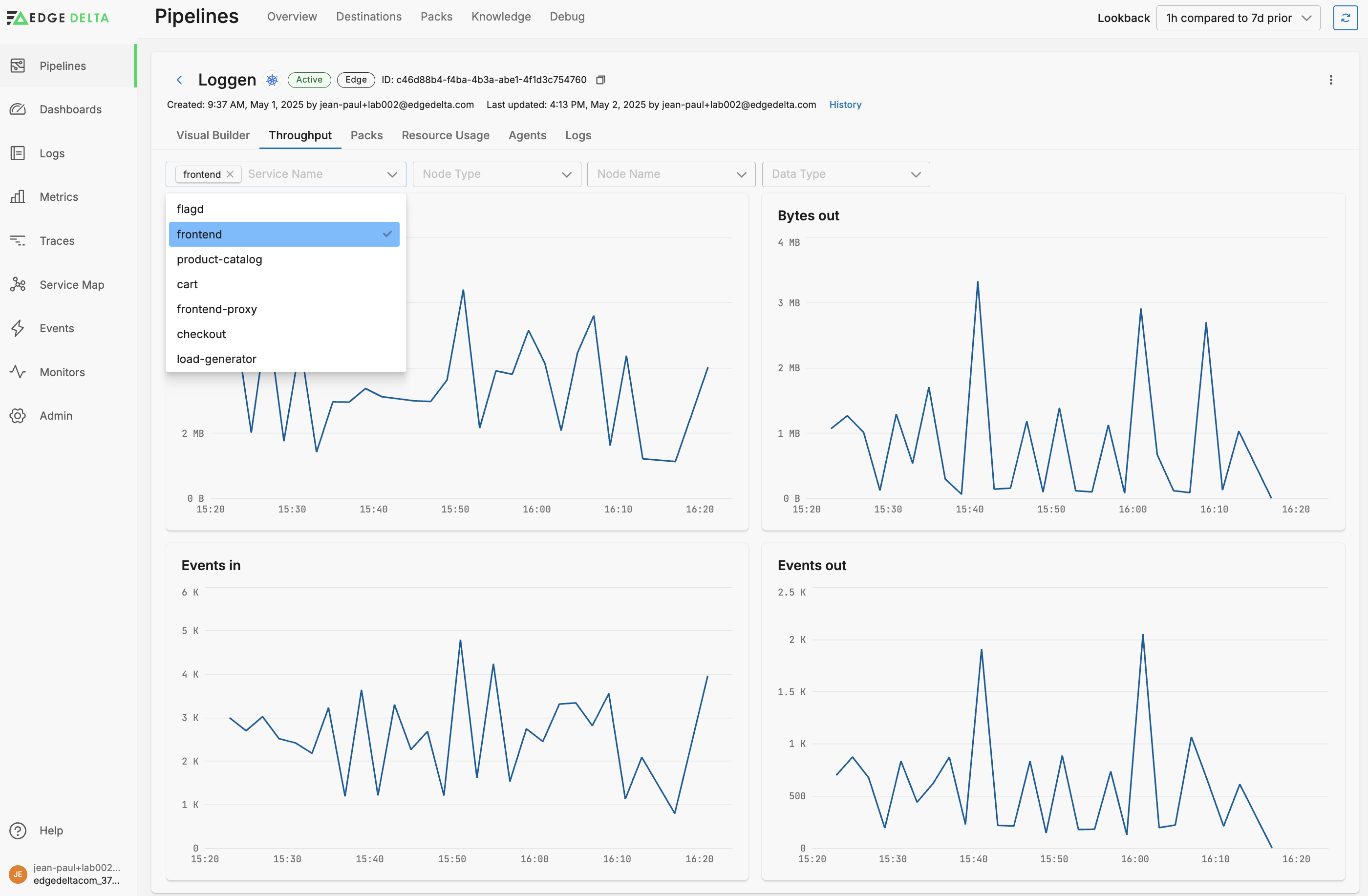Refresh the data with the refresh icon
Screen dimensions: 1368x896
(x=1345, y=18)
